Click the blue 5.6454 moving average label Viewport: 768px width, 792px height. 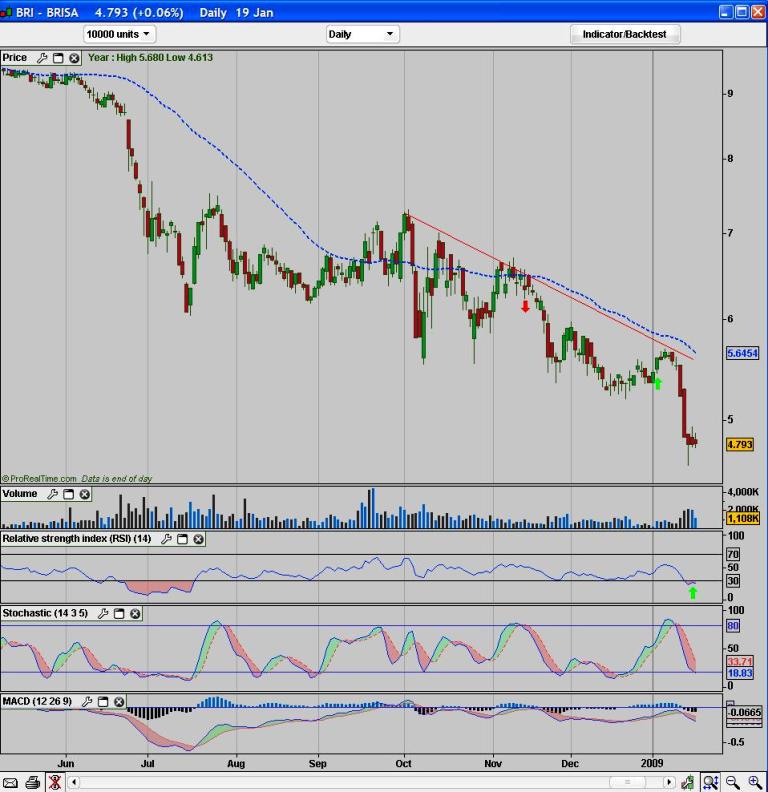[x=742, y=354]
